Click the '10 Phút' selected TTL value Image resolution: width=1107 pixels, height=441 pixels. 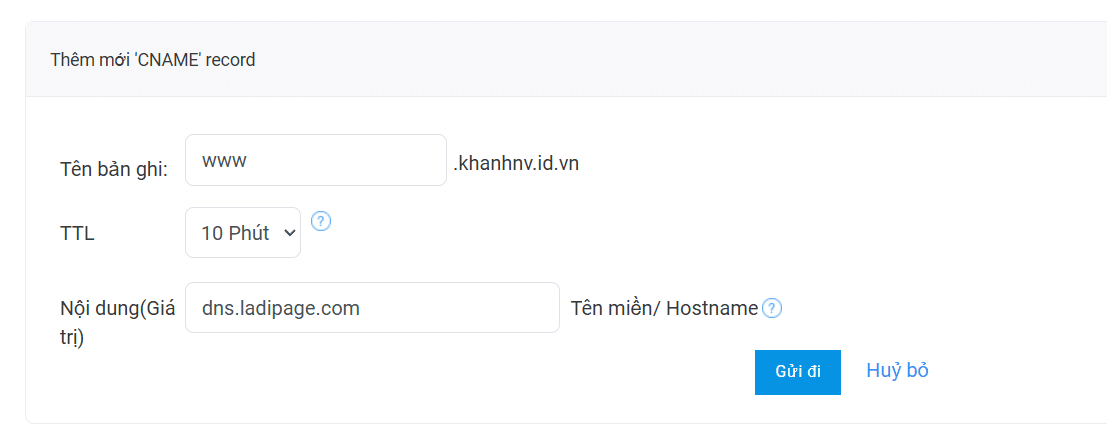coord(235,233)
